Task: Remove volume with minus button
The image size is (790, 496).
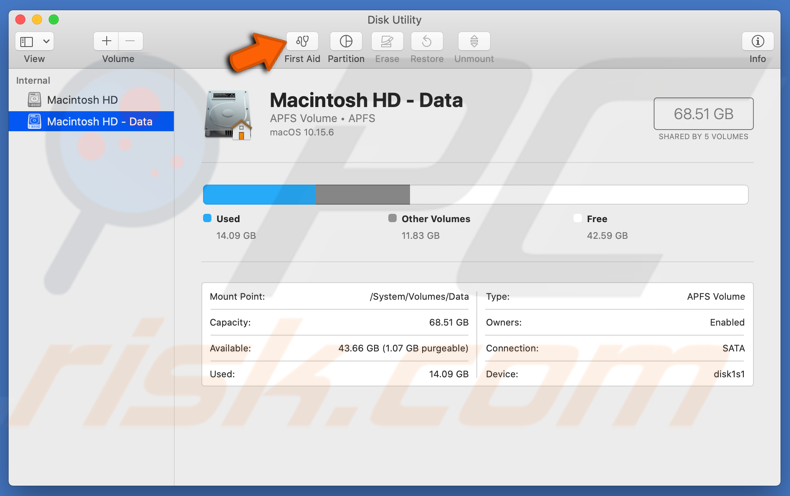Action: coord(130,41)
